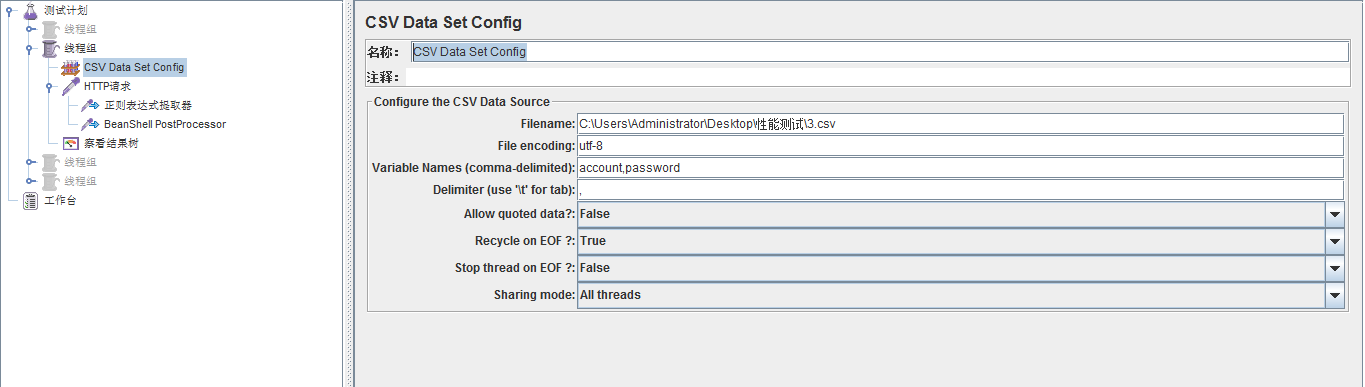This screenshot has width=1365, height=387.
Task: Expand the first disabled 线程组 node
Action: 30,29
